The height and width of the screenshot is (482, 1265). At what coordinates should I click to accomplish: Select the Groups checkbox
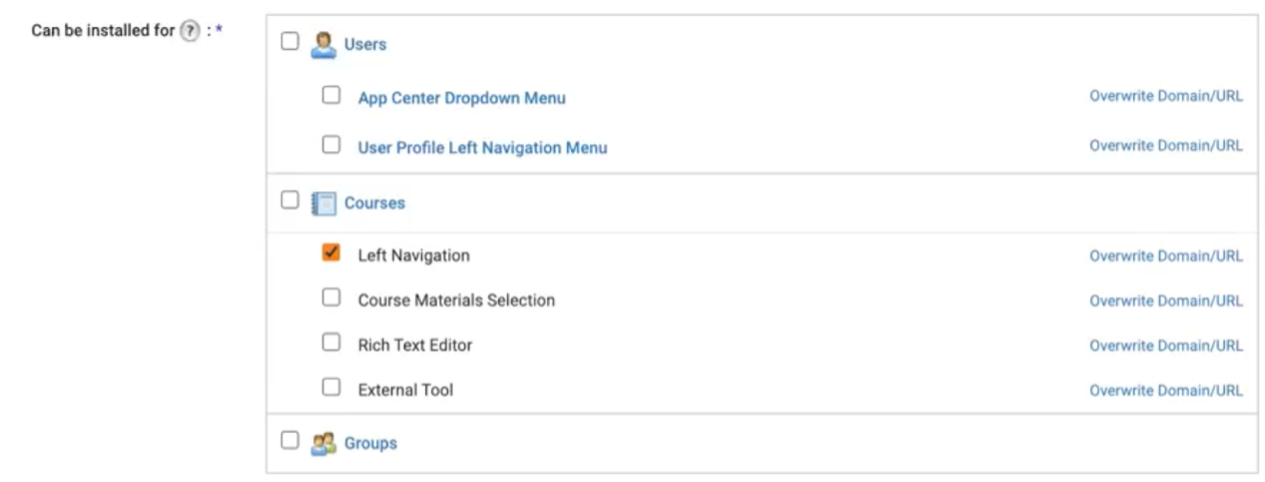(290, 441)
